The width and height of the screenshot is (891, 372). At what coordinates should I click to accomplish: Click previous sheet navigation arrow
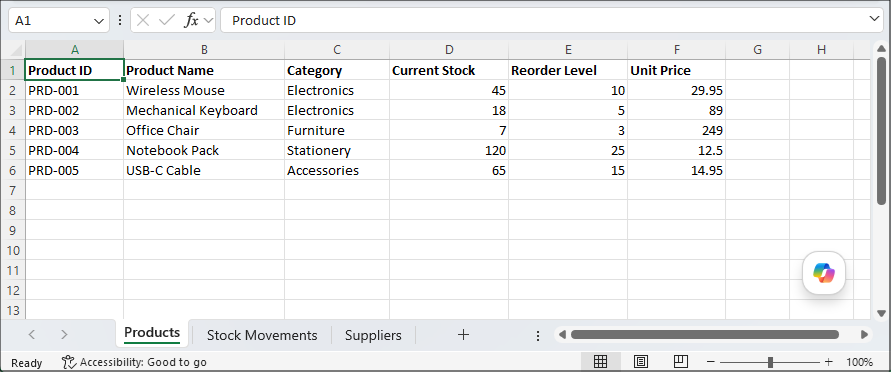coord(32,335)
